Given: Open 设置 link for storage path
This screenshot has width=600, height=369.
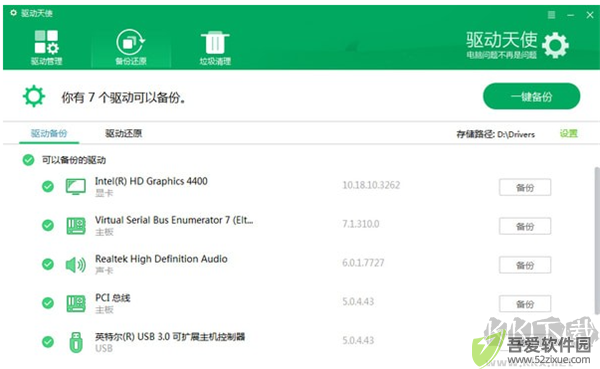Looking at the screenshot, I should tap(569, 133).
